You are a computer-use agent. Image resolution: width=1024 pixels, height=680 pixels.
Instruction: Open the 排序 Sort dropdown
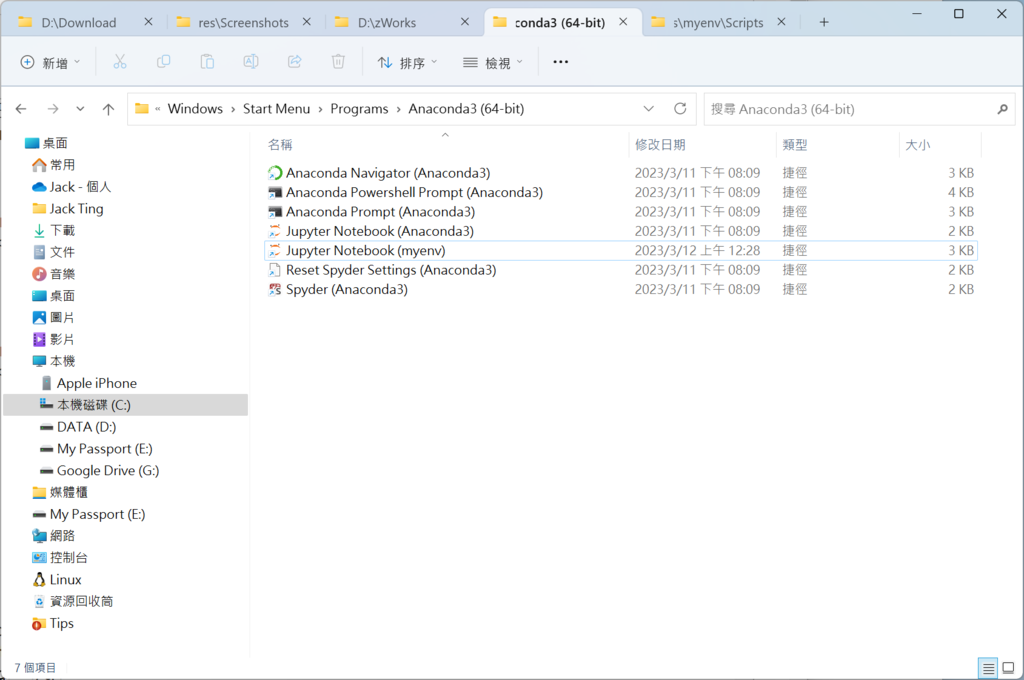tap(408, 63)
